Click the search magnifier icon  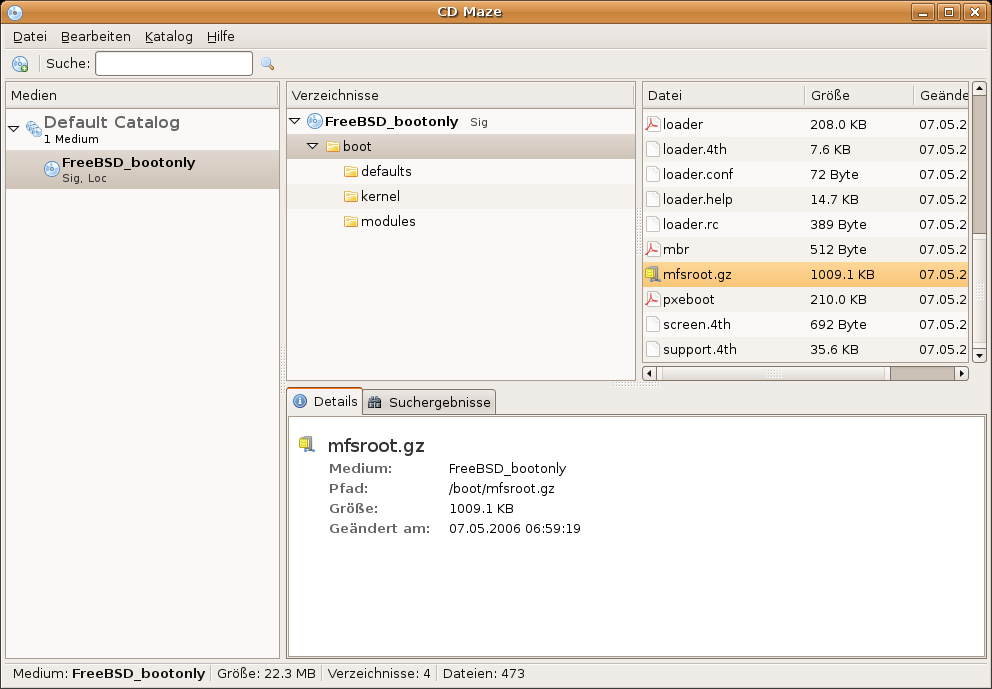tap(267, 64)
